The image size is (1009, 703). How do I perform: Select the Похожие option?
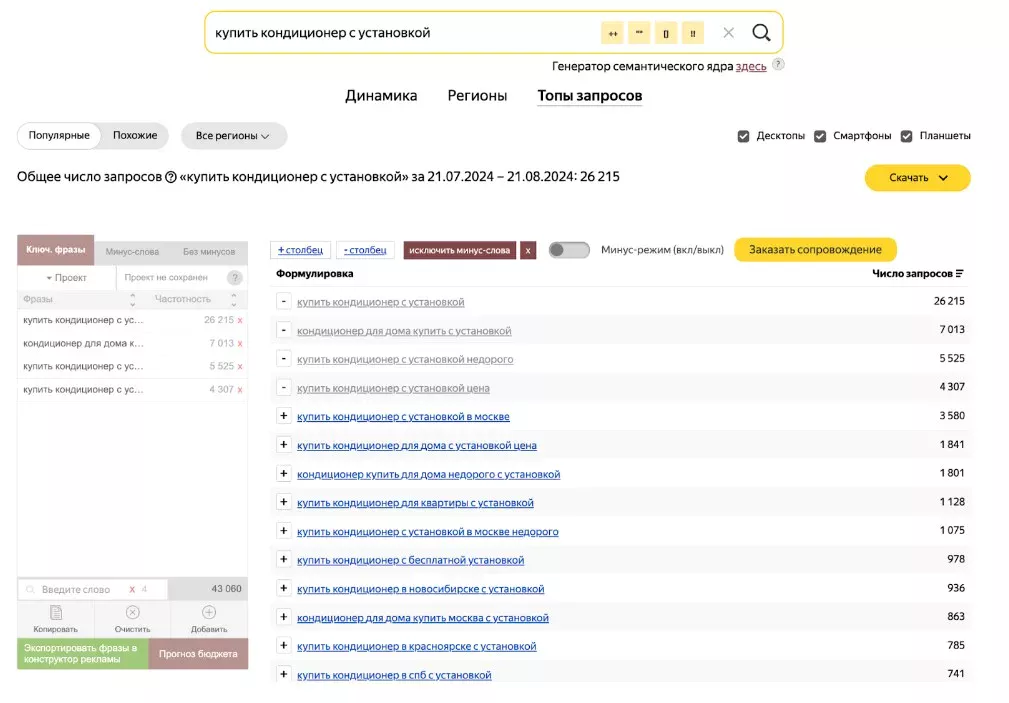(x=135, y=135)
